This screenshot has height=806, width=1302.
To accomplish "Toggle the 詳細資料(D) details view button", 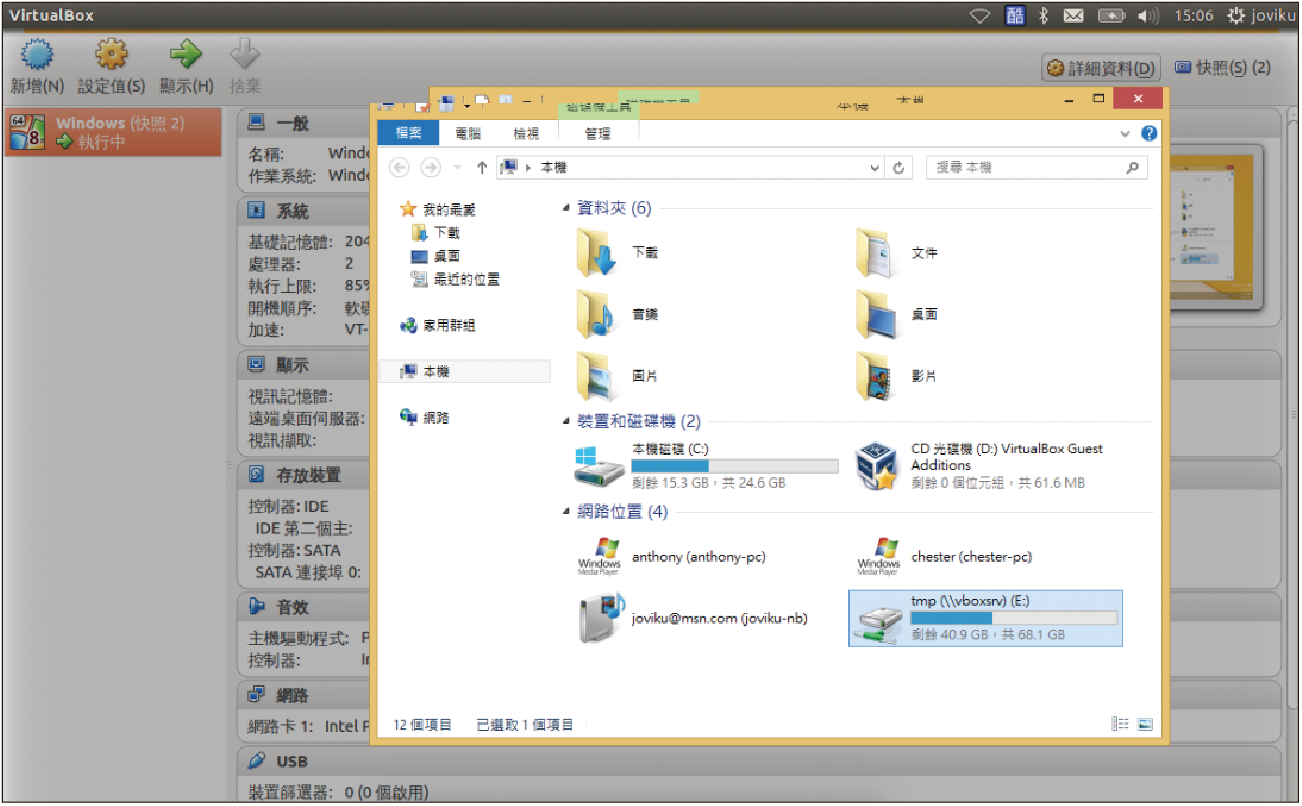I will click(1101, 69).
